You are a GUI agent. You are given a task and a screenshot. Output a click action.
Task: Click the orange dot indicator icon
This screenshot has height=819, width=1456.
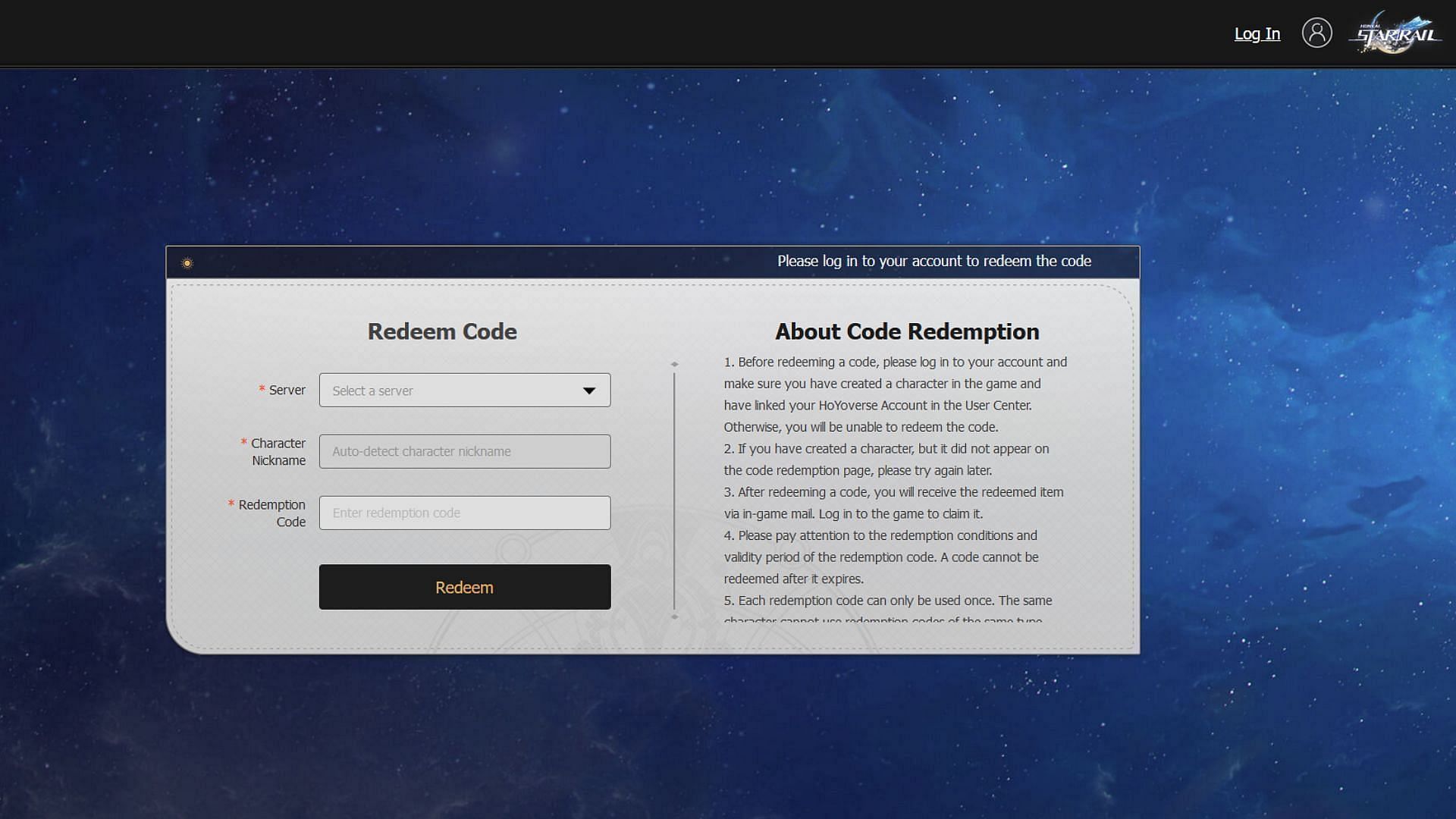(x=186, y=262)
